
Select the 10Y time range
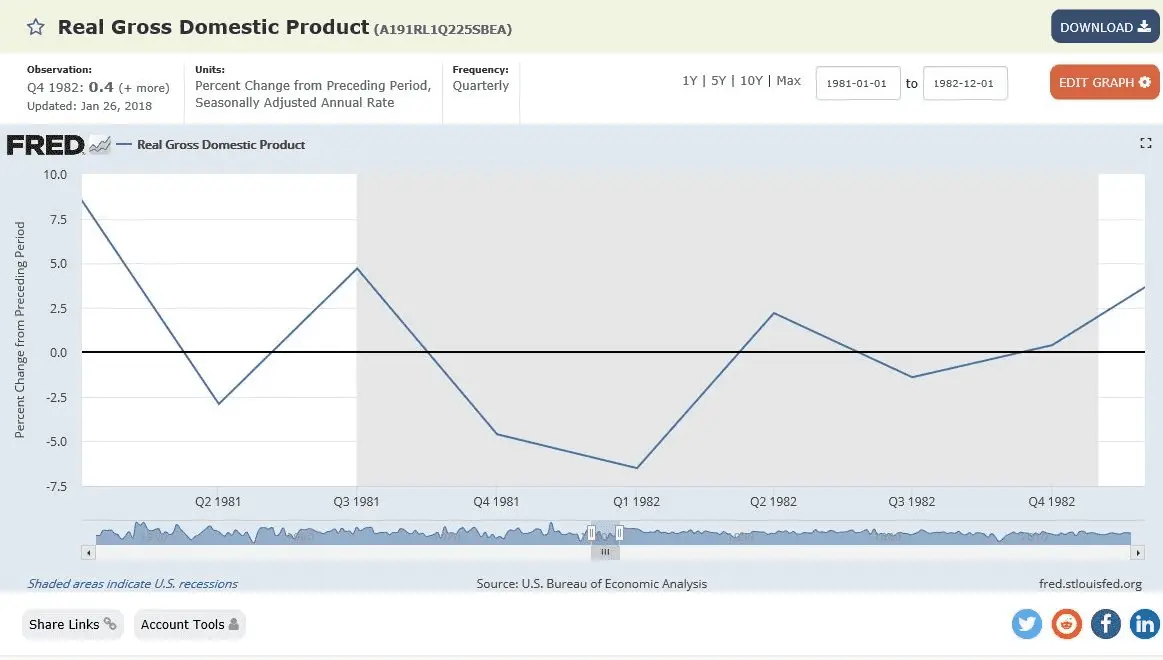[751, 80]
